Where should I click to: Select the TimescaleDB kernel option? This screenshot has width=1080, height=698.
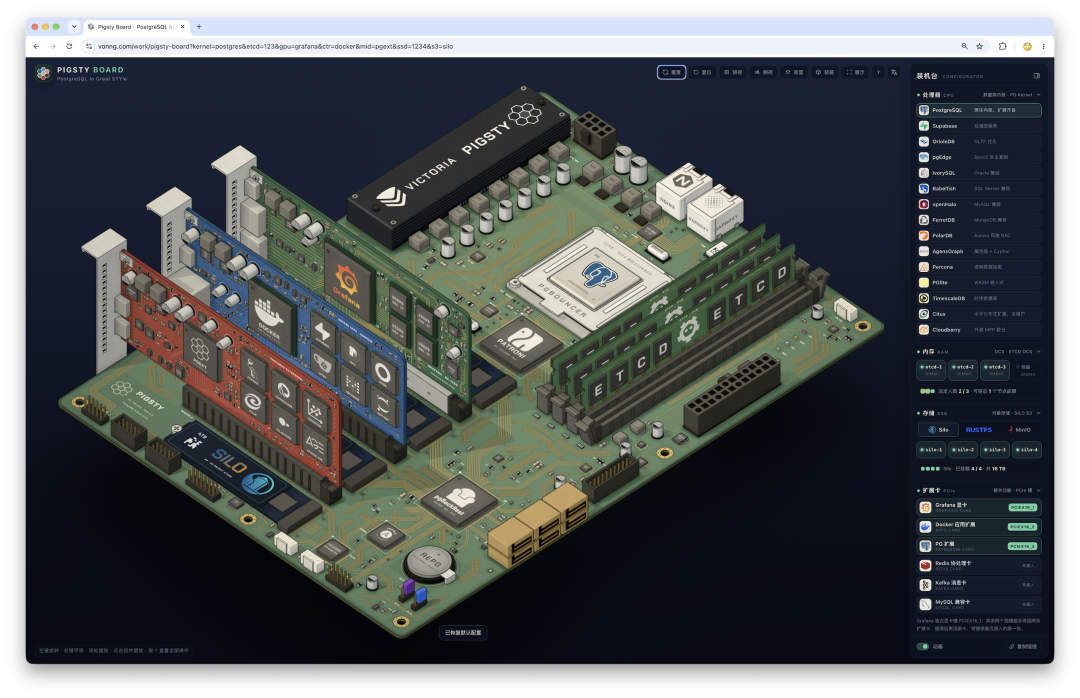[978, 298]
